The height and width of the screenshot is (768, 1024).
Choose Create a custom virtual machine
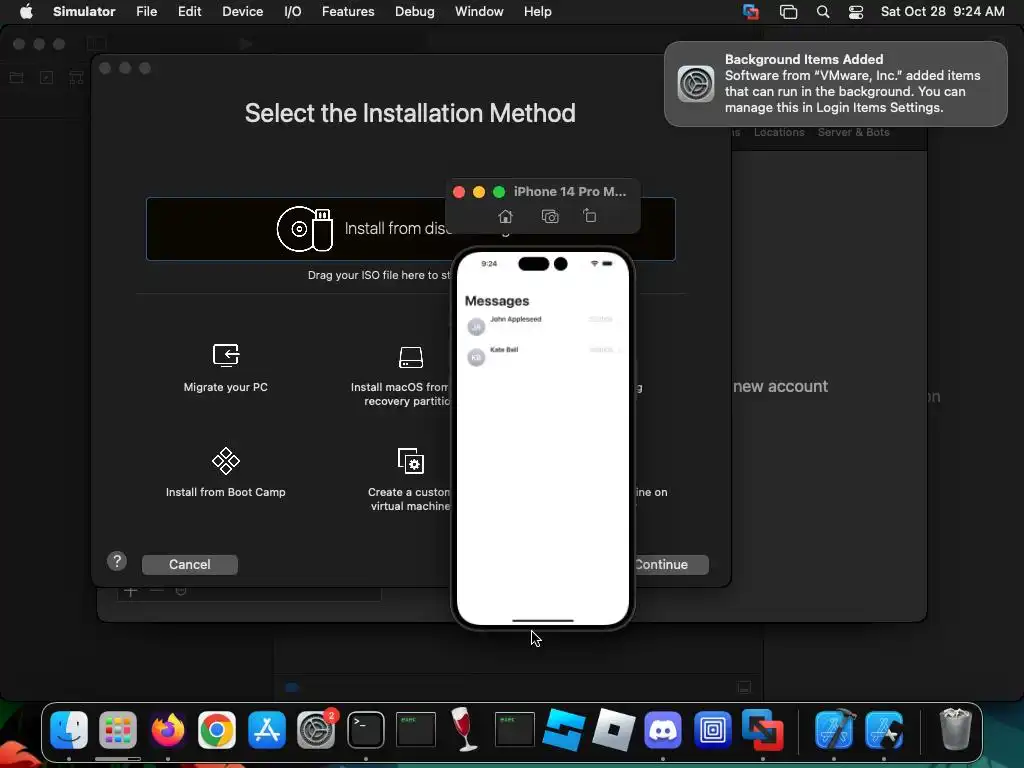click(409, 479)
